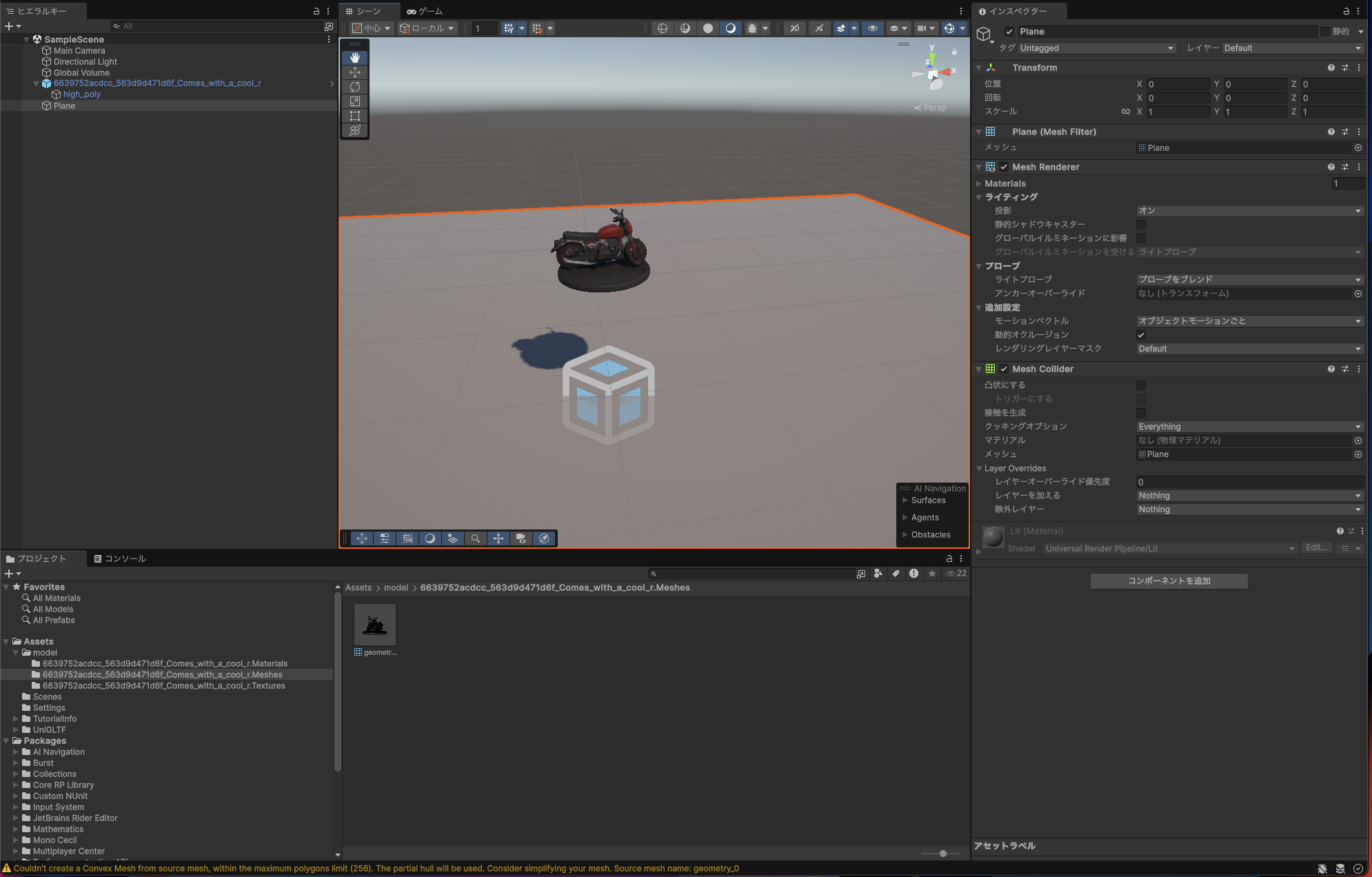Click Edit next to the Lit shader

coord(1316,547)
